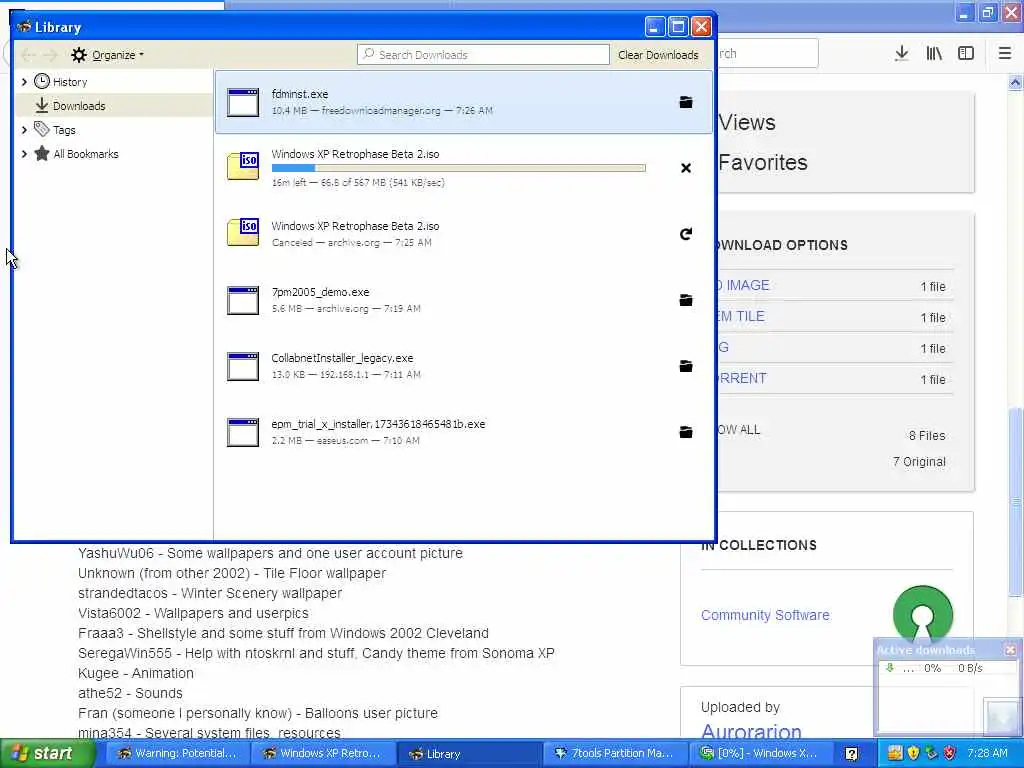Open containing folder for epm_trial_x_installer exe

tap(686, 432)
